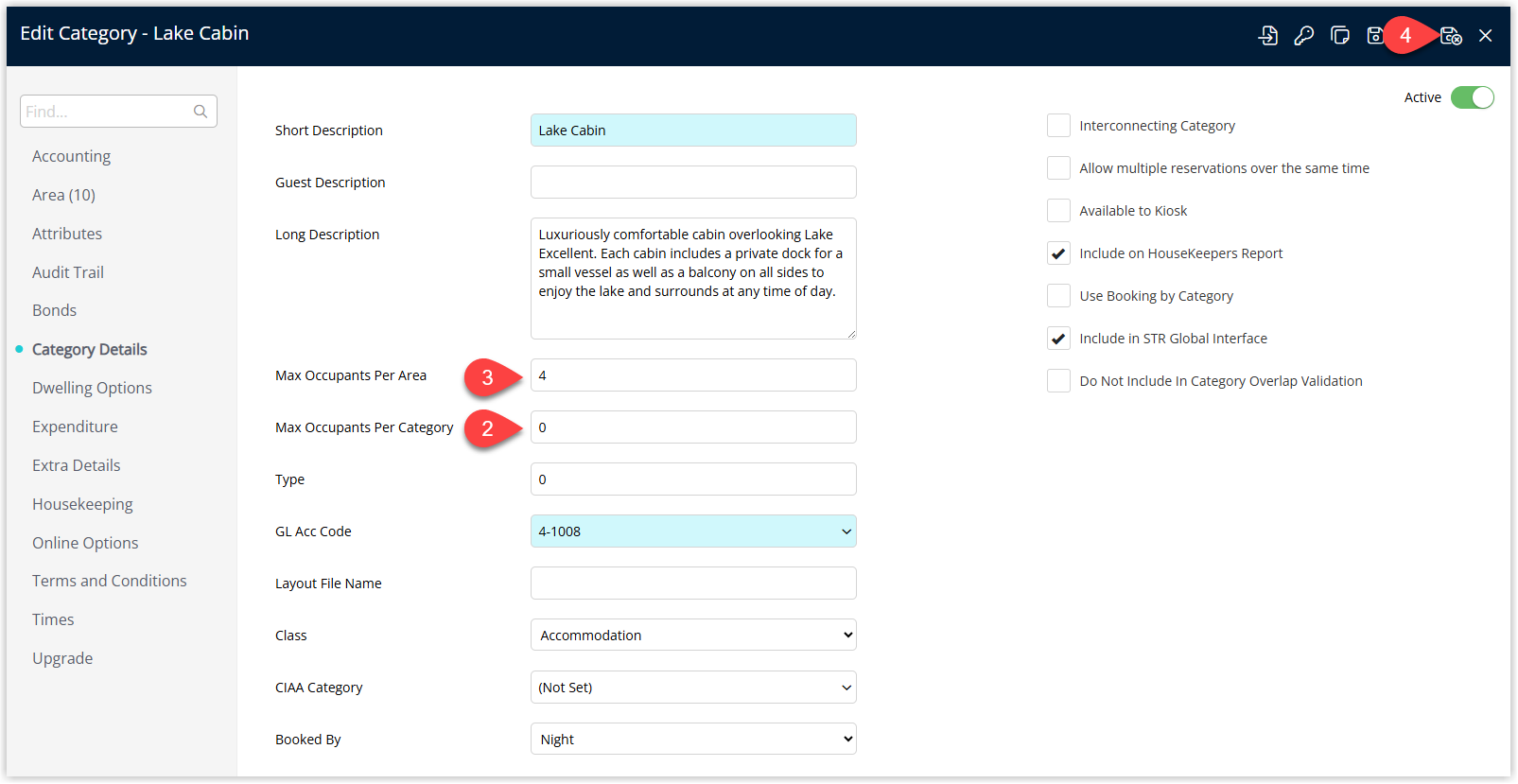This screenshot has width=1518, height=784.
Task: Click the Long Description resize handle
Action: click(x=851, y=334)
